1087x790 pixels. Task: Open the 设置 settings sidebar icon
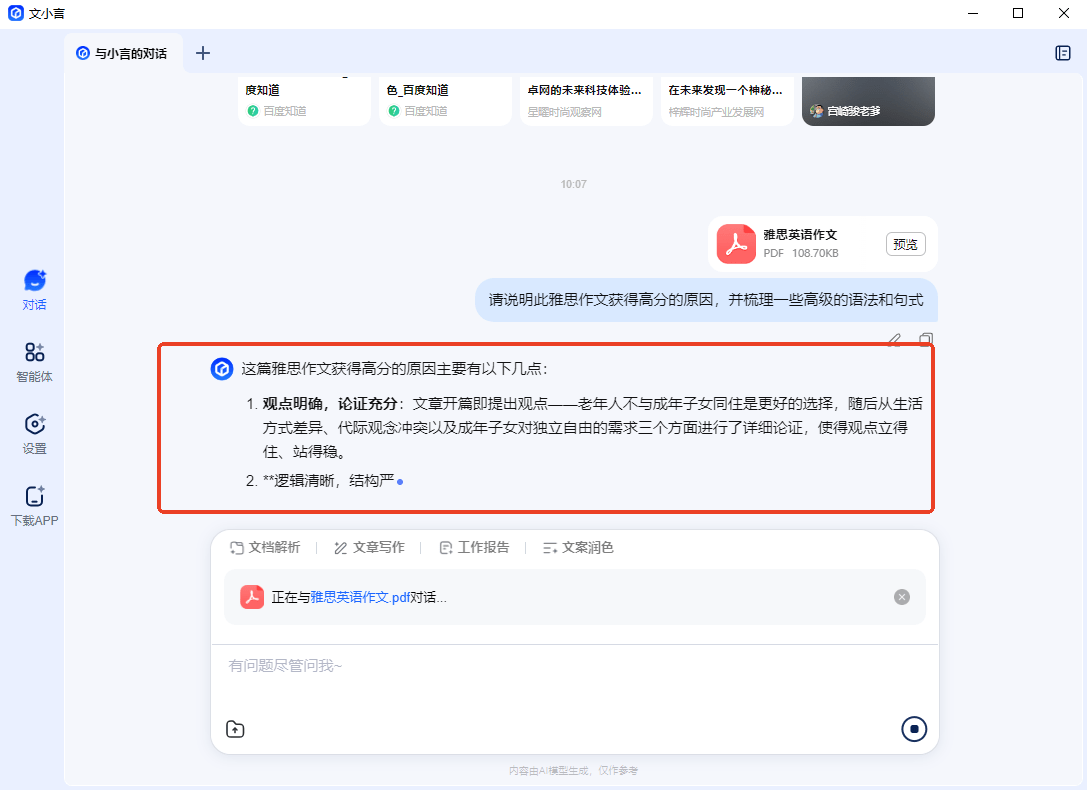pyautogui.click(x=35, y=434)
